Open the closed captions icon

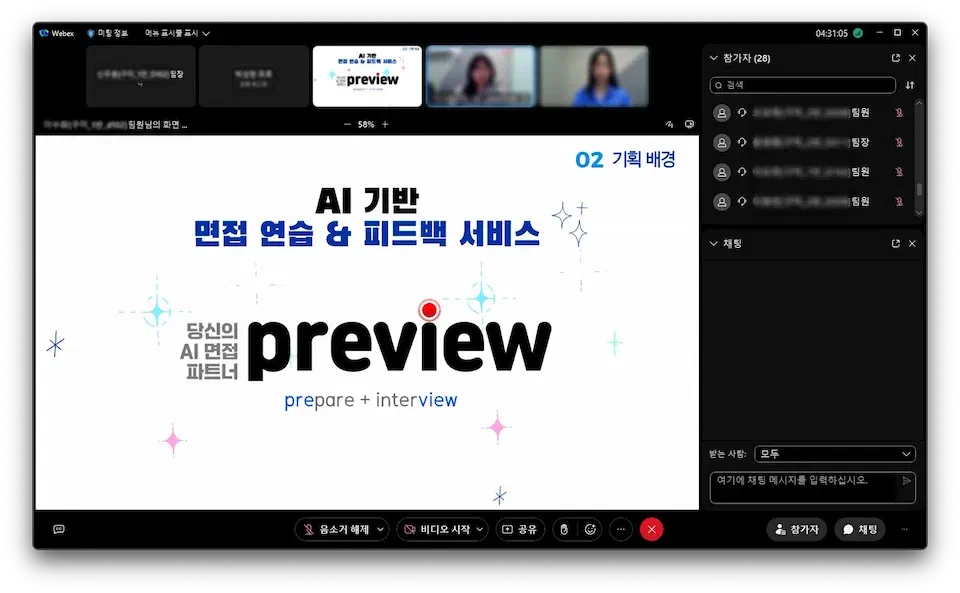[59, 529]
